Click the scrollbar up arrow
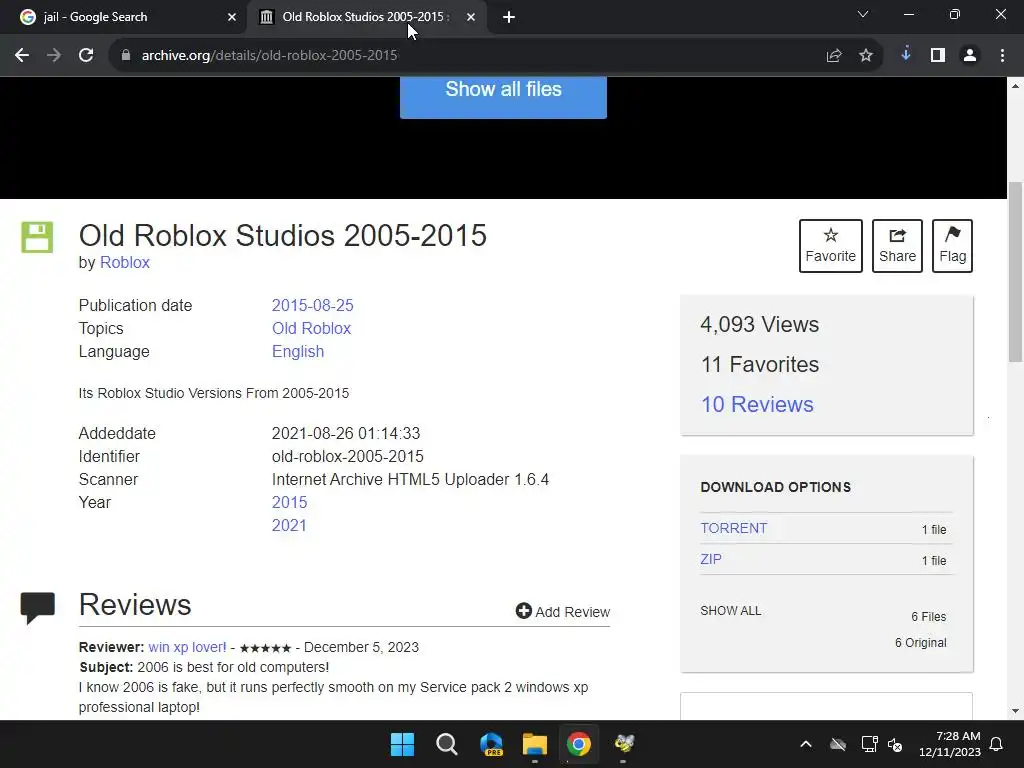The image size is (1024, 768). (x=1016, y=86)
